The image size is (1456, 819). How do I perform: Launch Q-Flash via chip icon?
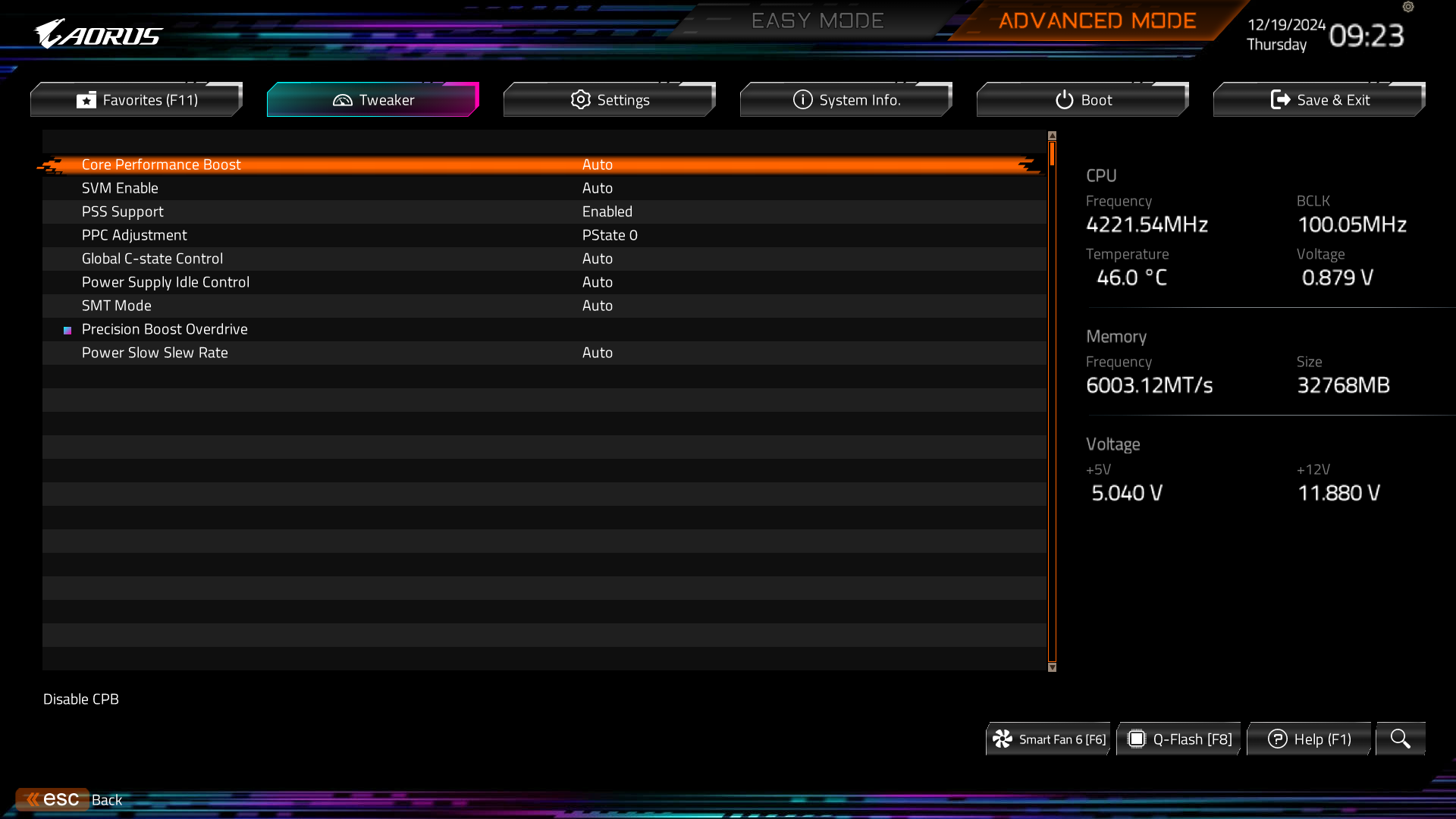coord(1136,739)
